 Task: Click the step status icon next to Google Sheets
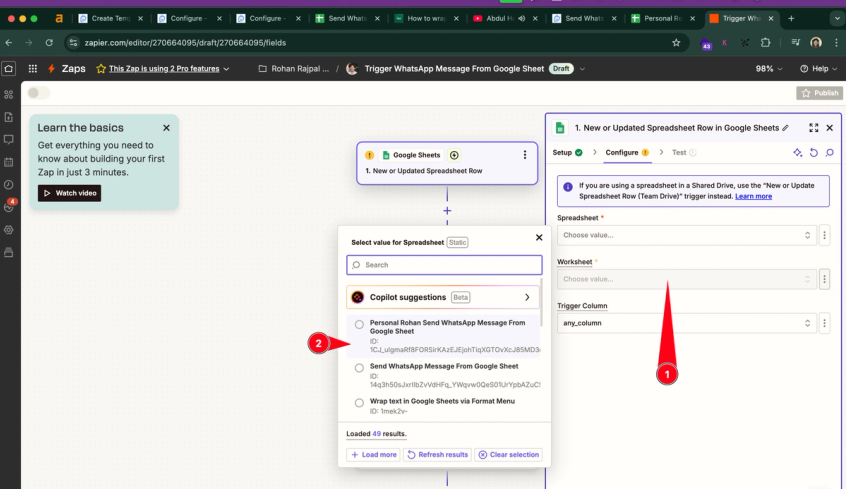(454, 155)
